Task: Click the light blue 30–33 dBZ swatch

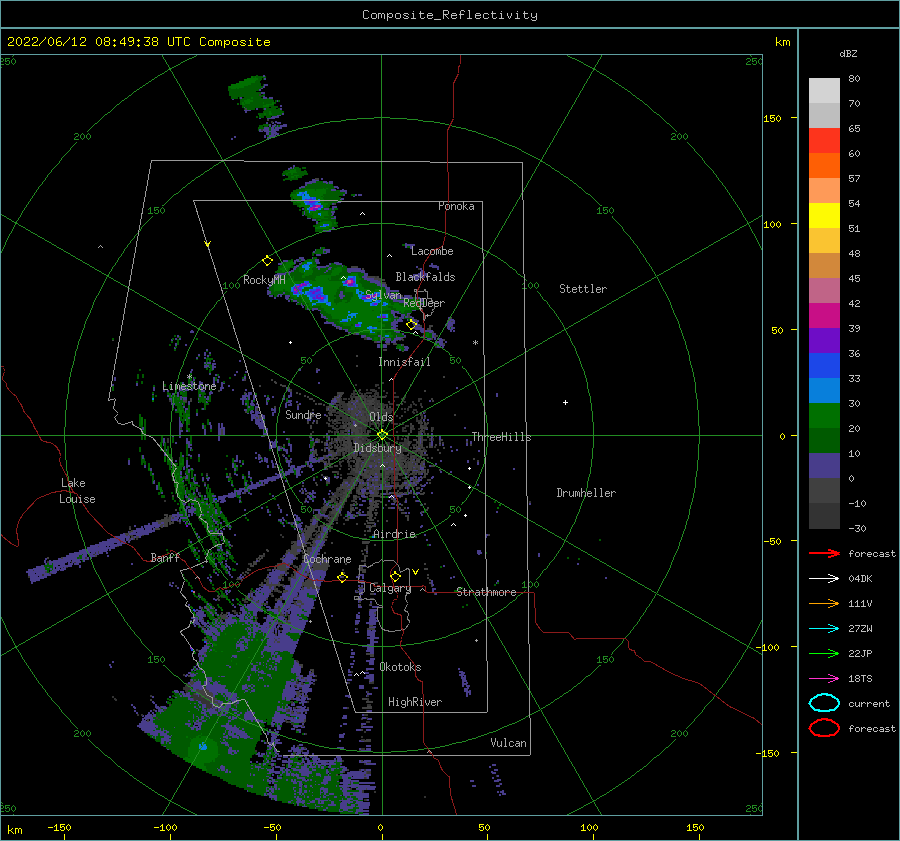Action: coord(824,391)
